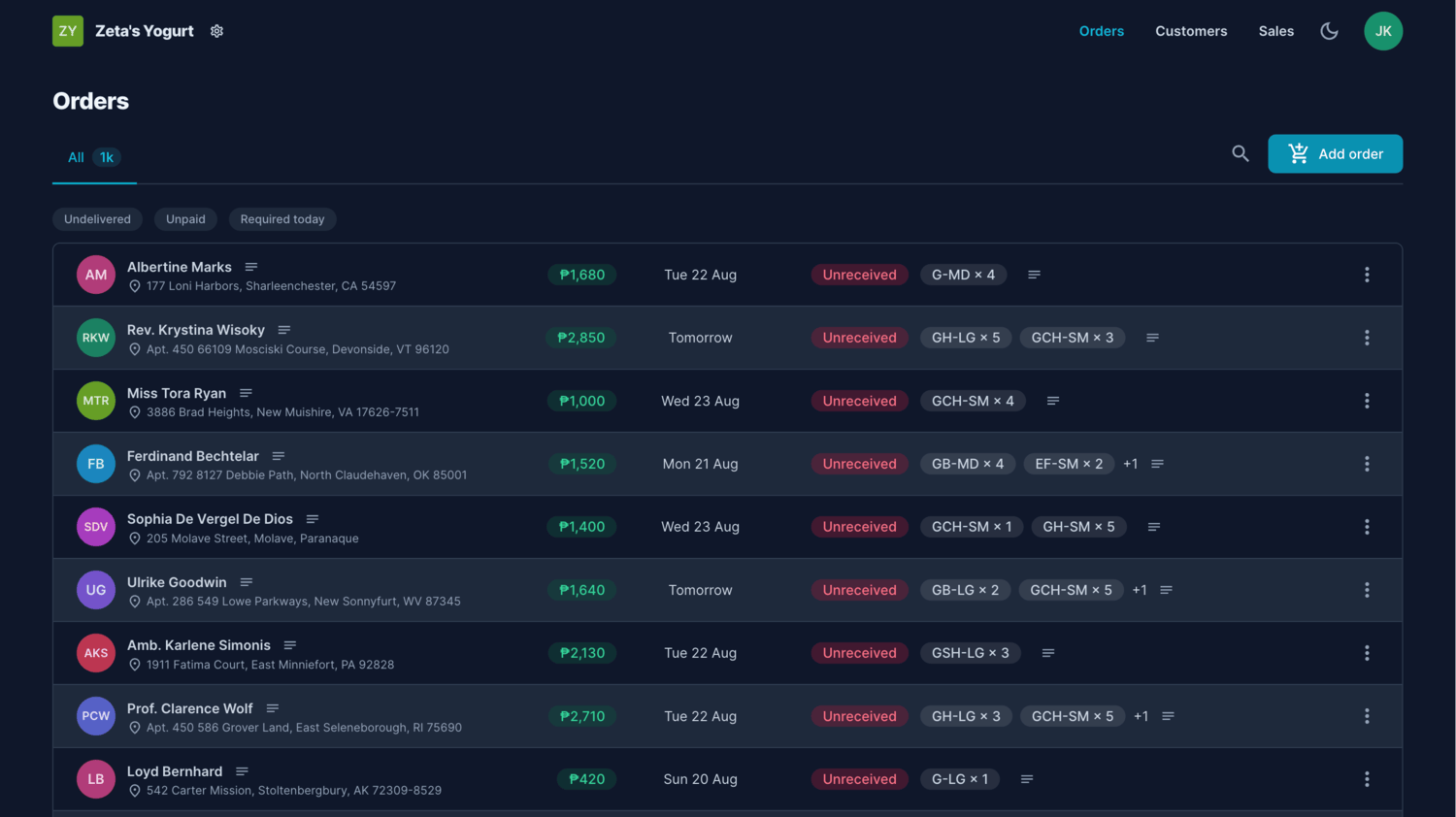Click the GB-MD × 4 product chip
The height and width of the screenshot is (817, 1456).
[968, 464]
